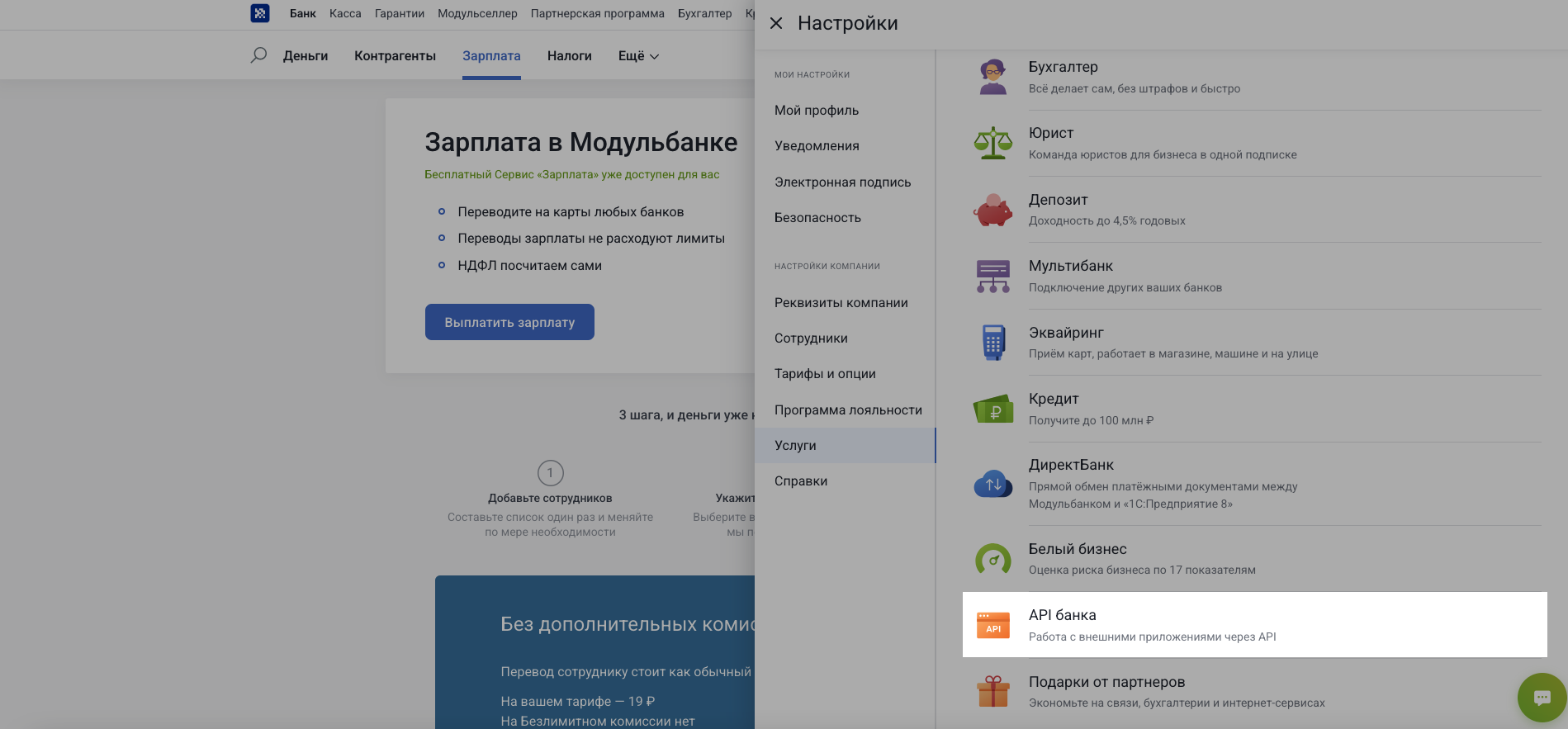Open the Контрагенты tab
Screen dimensions: 1568x729
(x=395, y=56)
